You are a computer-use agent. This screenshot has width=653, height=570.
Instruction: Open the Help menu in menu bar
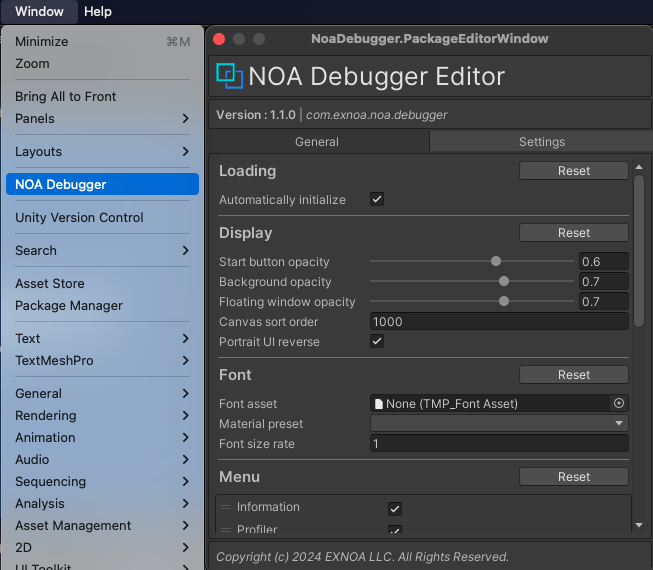98,11
